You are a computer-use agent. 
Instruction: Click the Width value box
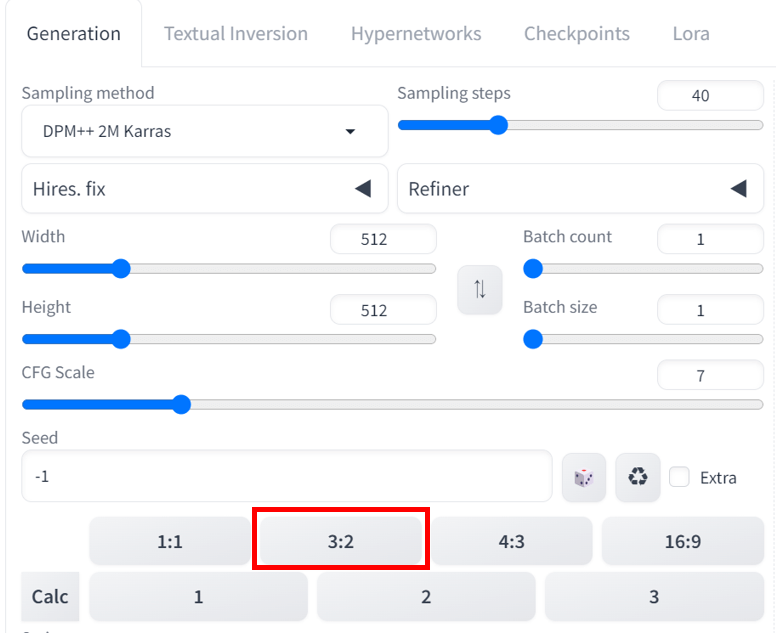[383, 239]
